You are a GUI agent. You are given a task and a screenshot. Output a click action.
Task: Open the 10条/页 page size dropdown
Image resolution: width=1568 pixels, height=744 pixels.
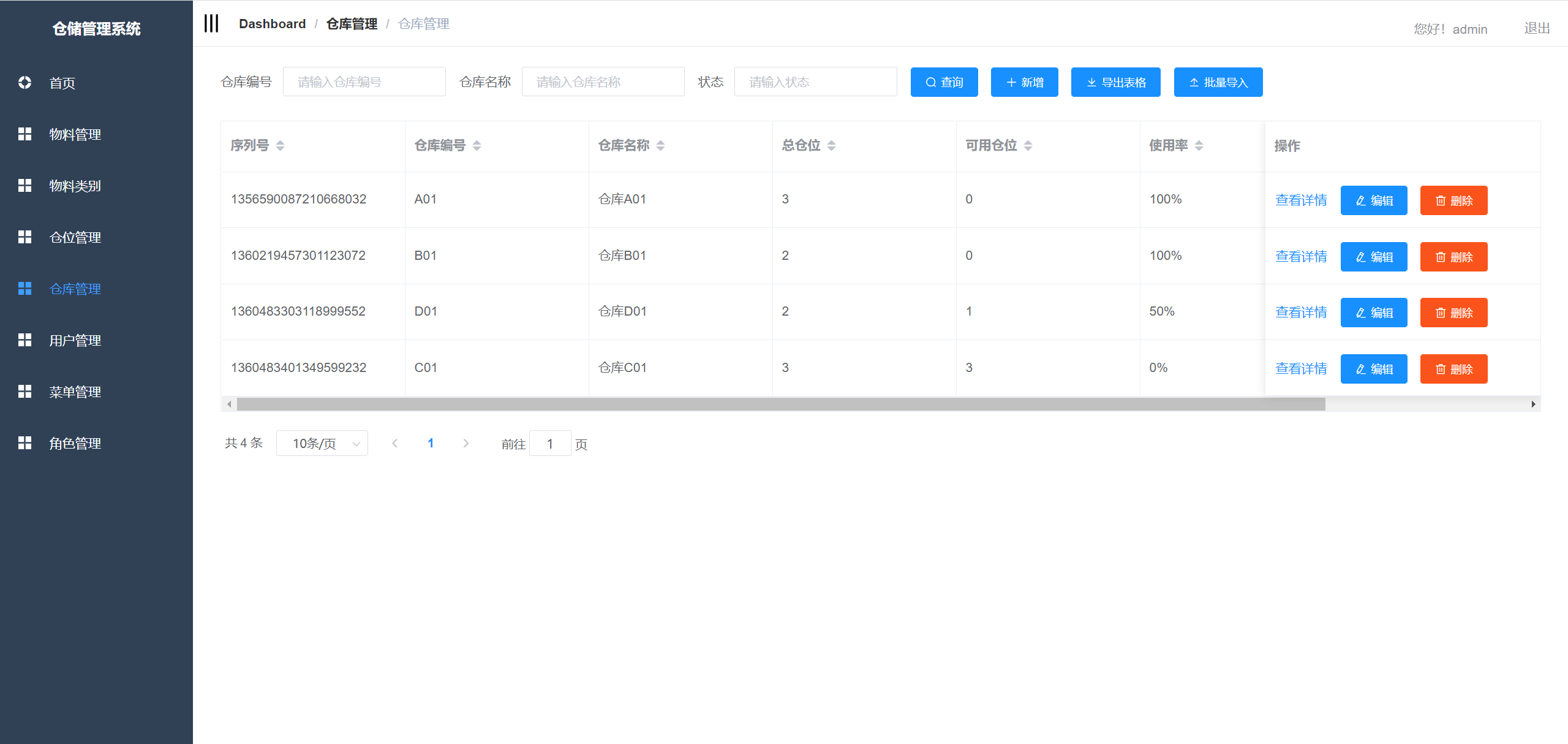click(x=322, y=443)
